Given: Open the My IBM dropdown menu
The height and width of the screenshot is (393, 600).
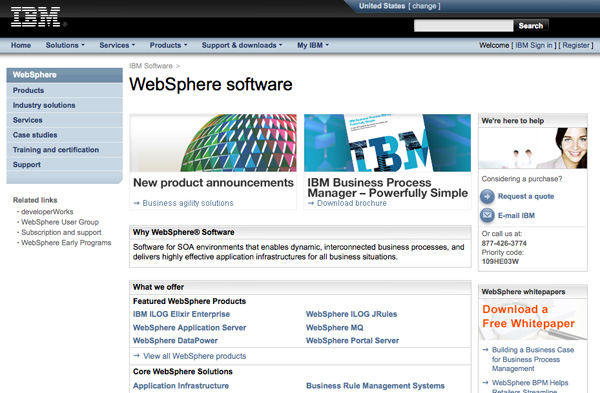Looking at the screenshot, I should click(x=313, y=45).
